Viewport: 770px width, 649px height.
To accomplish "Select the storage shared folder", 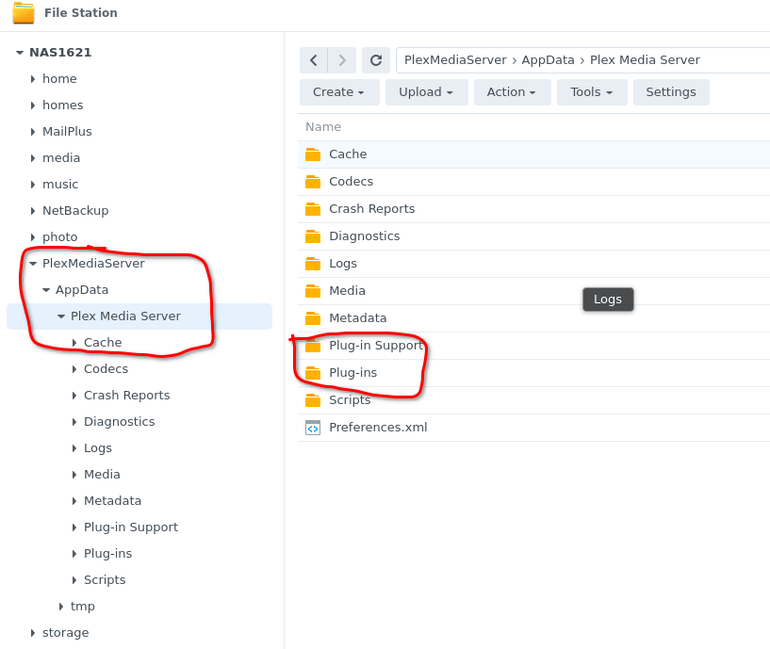I will pos(66,633).
